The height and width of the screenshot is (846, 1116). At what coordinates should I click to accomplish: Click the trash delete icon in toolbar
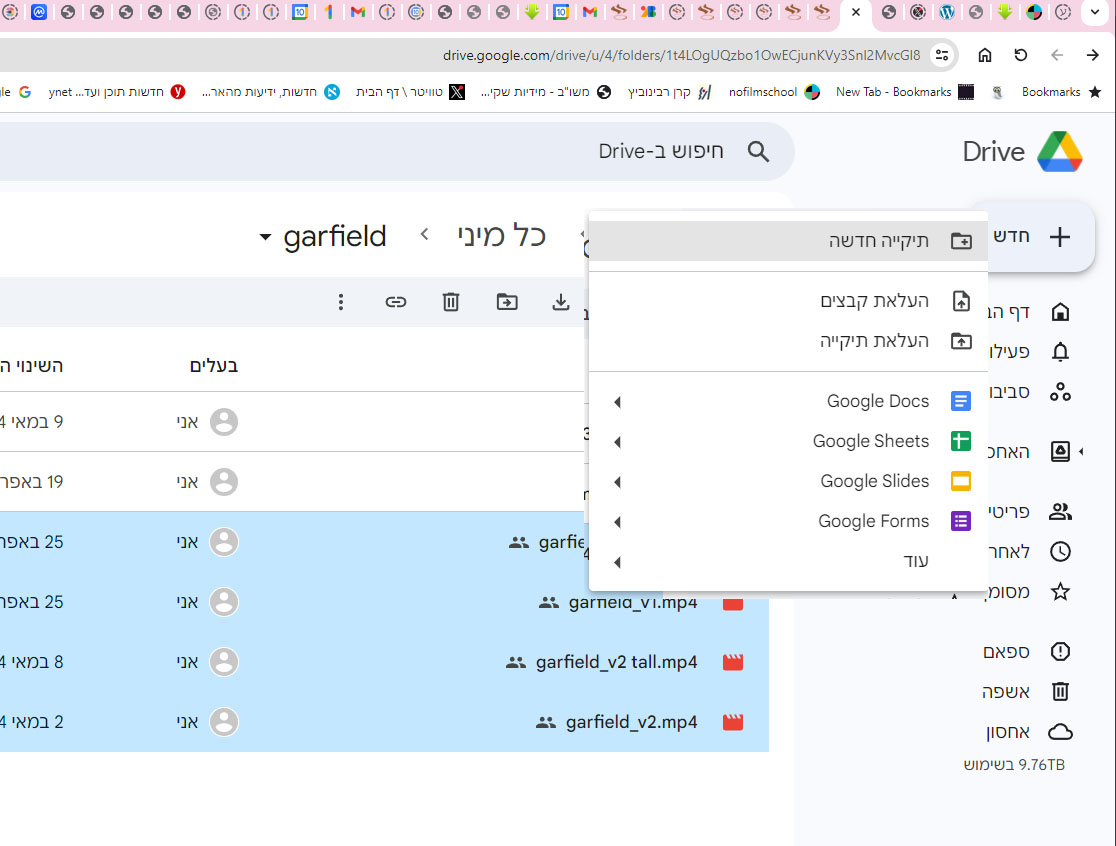click(451, 302)
